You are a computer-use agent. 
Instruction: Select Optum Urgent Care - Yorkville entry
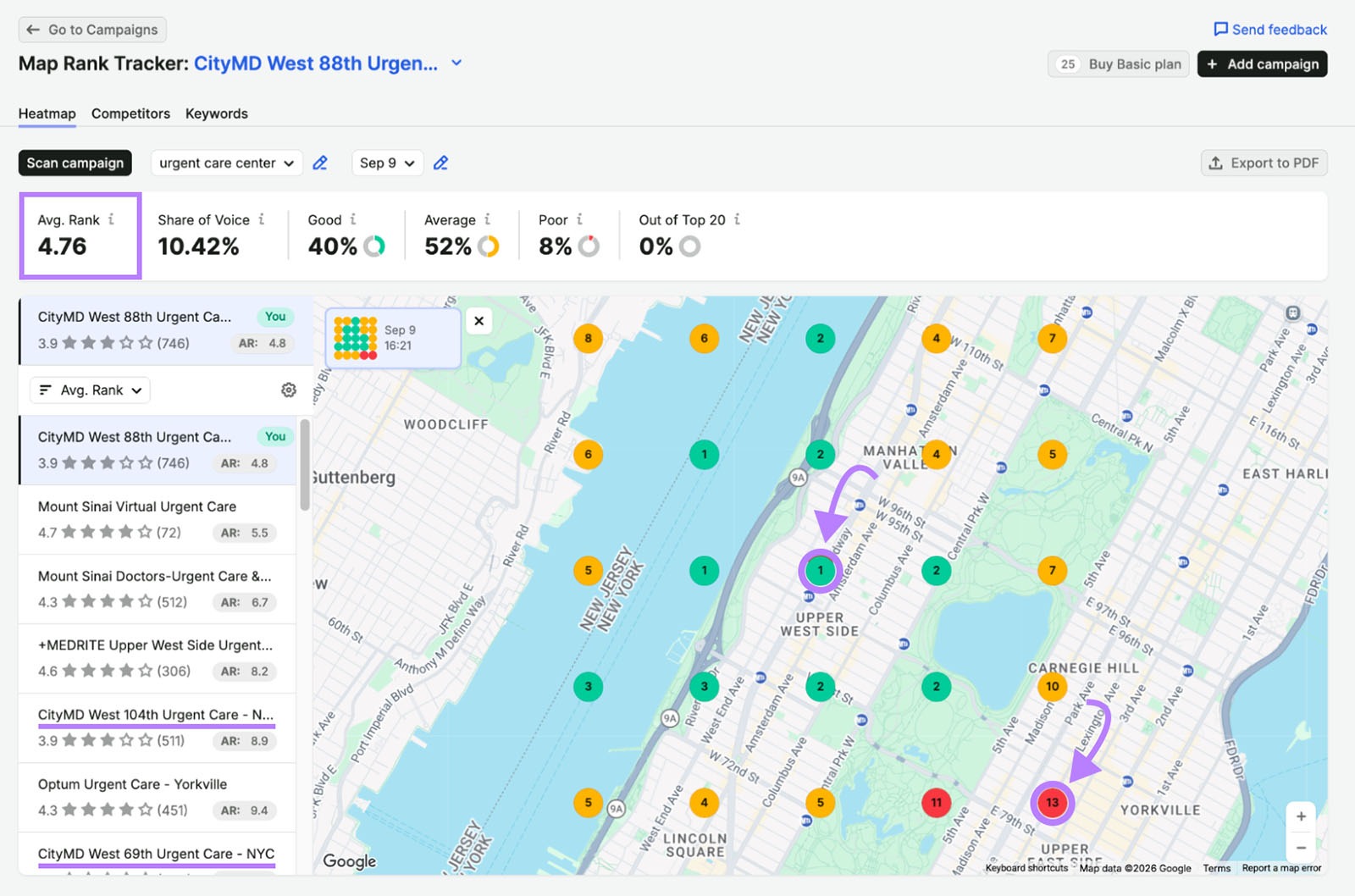tap(158, 798)
